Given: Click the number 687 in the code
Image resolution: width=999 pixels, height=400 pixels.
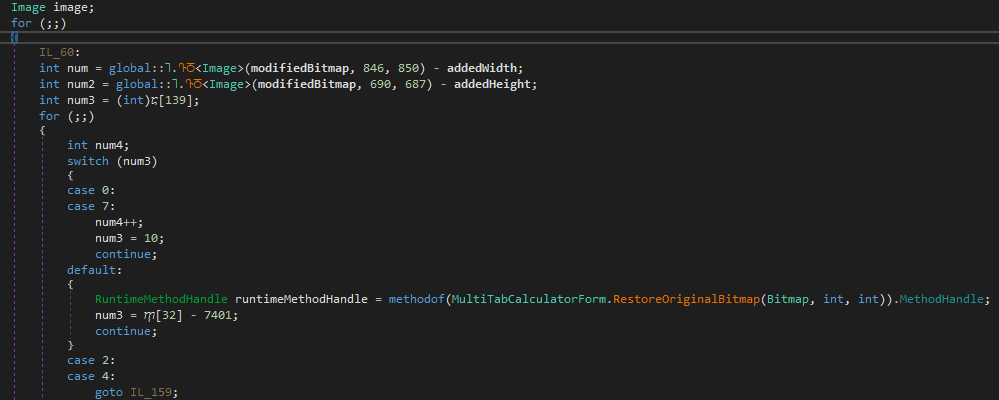Looking at the screenshot, I should (x=415, y=84).
